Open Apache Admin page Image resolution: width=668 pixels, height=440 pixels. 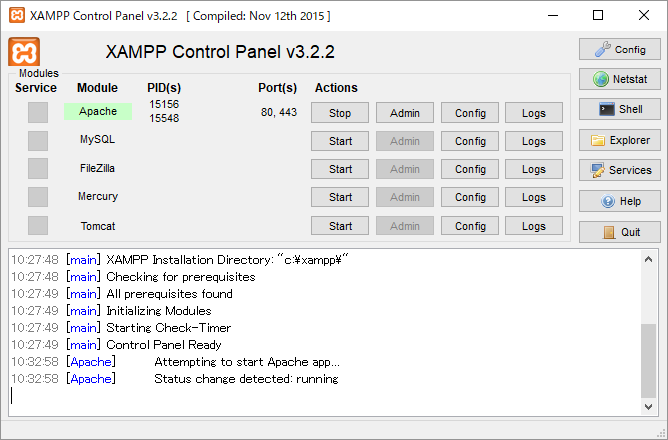pyautogui.click(x=405, y=113)
